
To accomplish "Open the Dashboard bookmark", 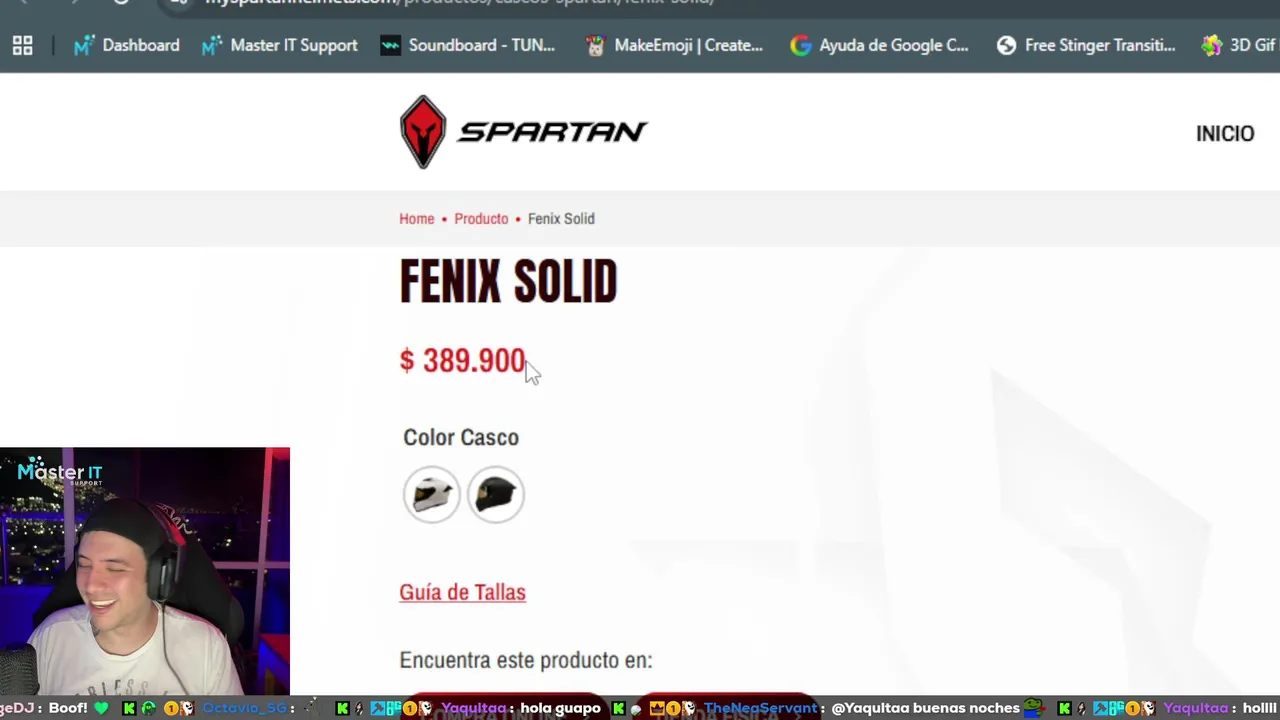I will point(127,45).
